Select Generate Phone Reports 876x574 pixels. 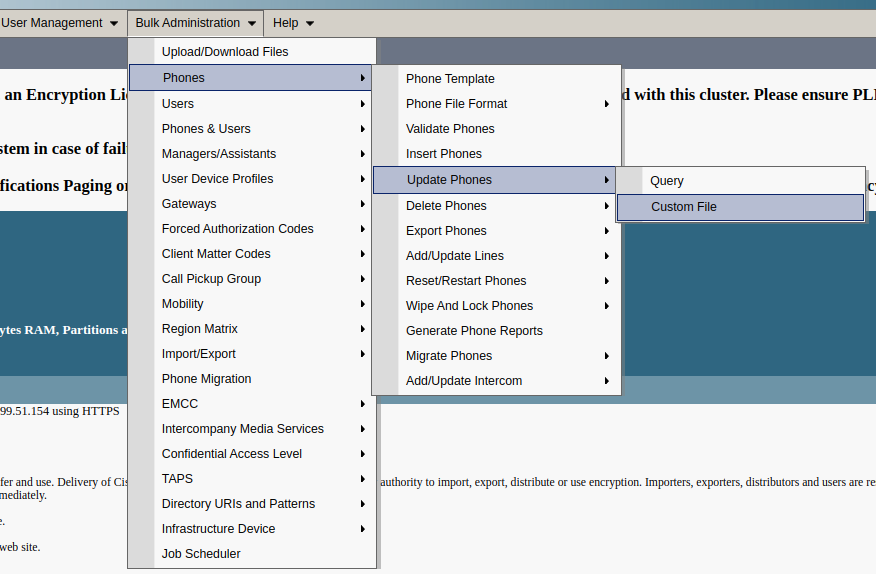tap(474, 331)
